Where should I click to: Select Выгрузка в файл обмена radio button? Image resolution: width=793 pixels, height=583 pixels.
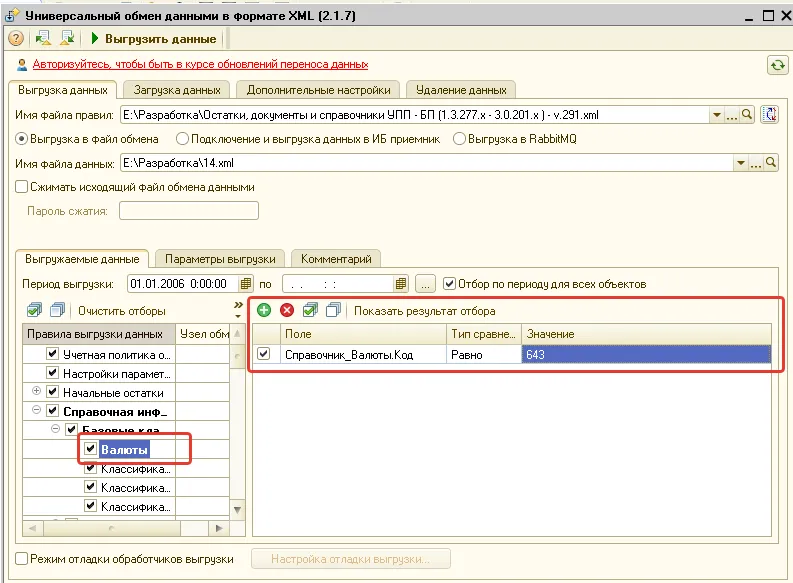pyautogui.click(x=21, y=139)
